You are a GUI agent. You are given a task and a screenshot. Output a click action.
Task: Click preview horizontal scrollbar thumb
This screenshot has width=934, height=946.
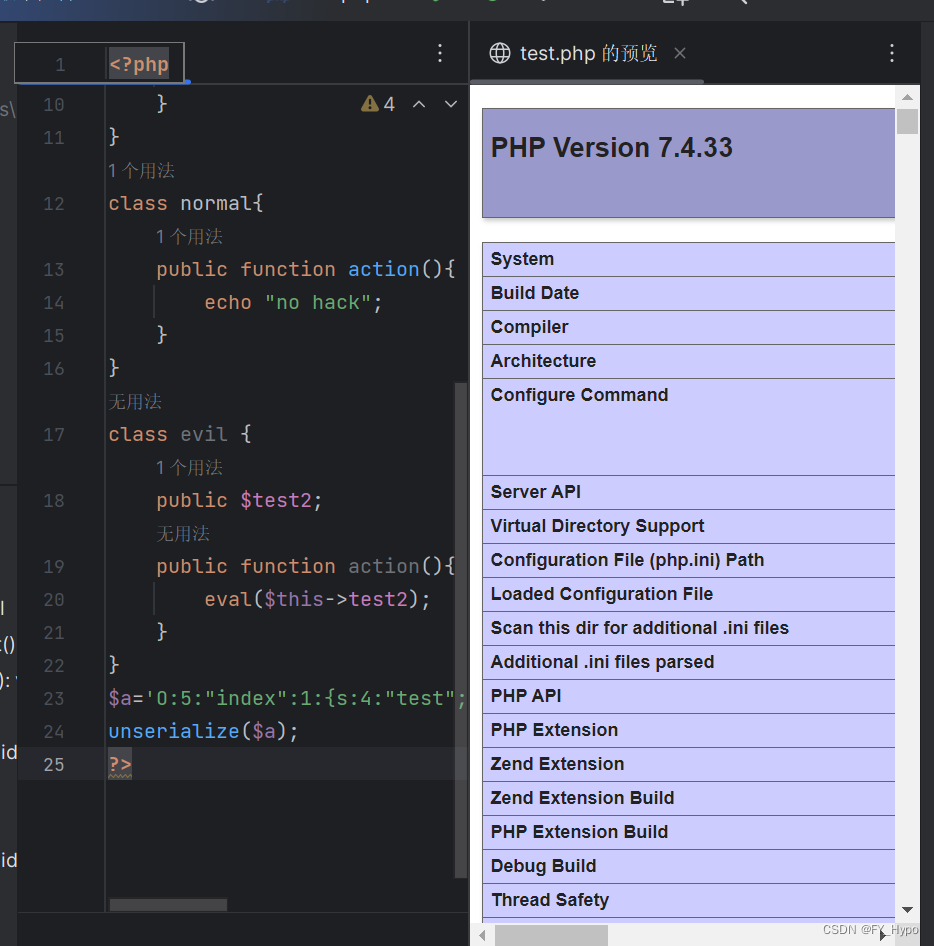tap(551, 936)
